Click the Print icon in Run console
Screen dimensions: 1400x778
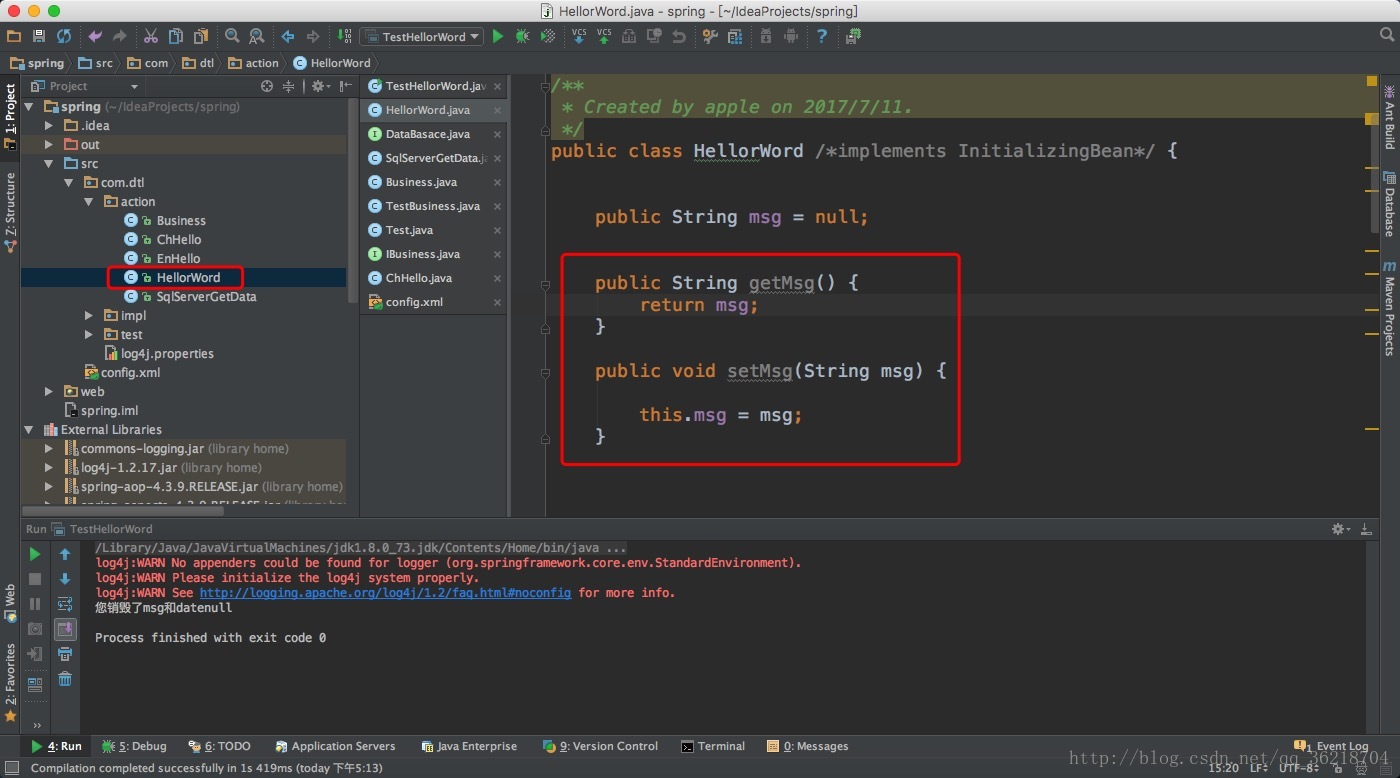65,654
